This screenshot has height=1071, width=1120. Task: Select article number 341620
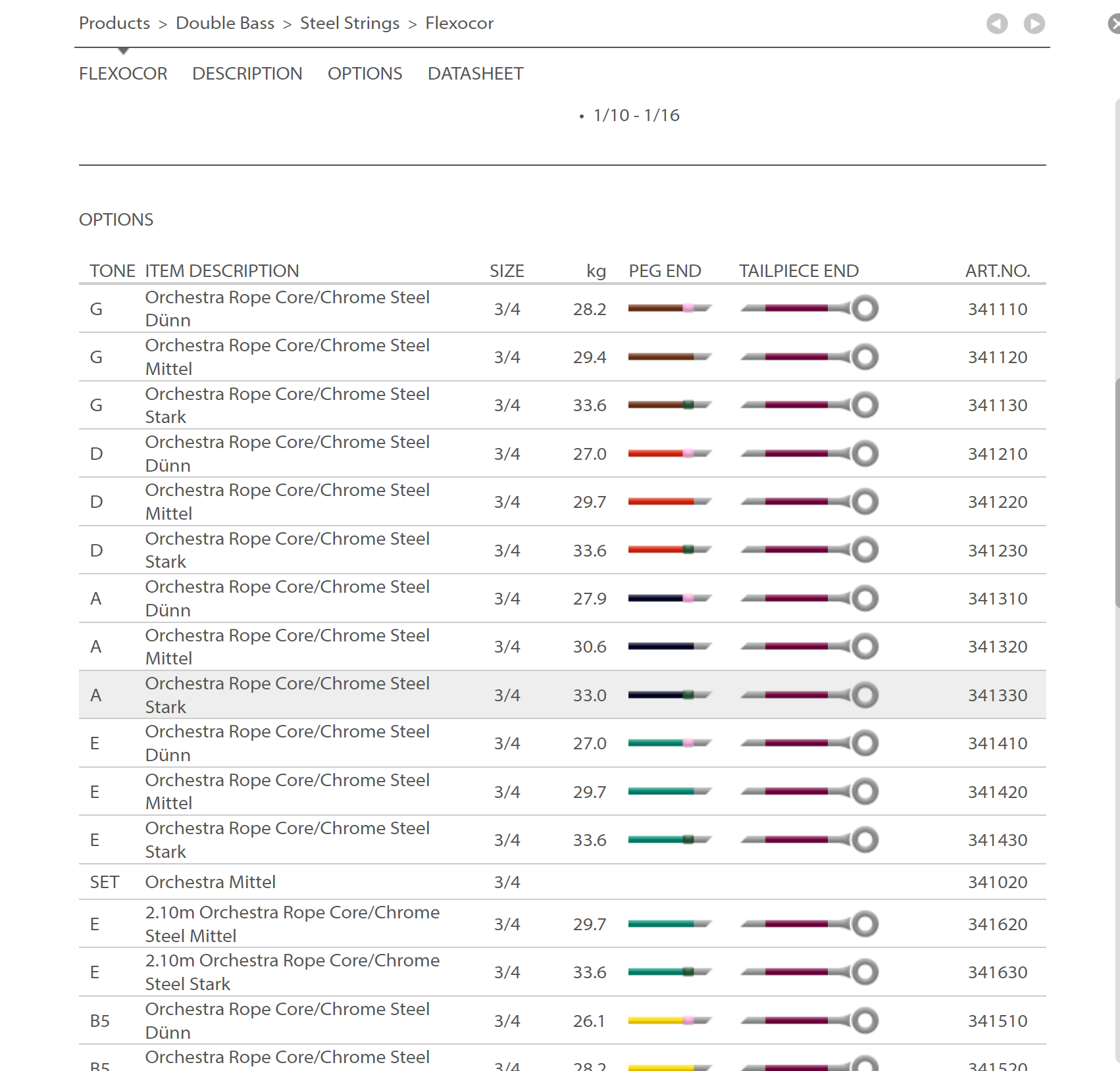tap(998, 924)
